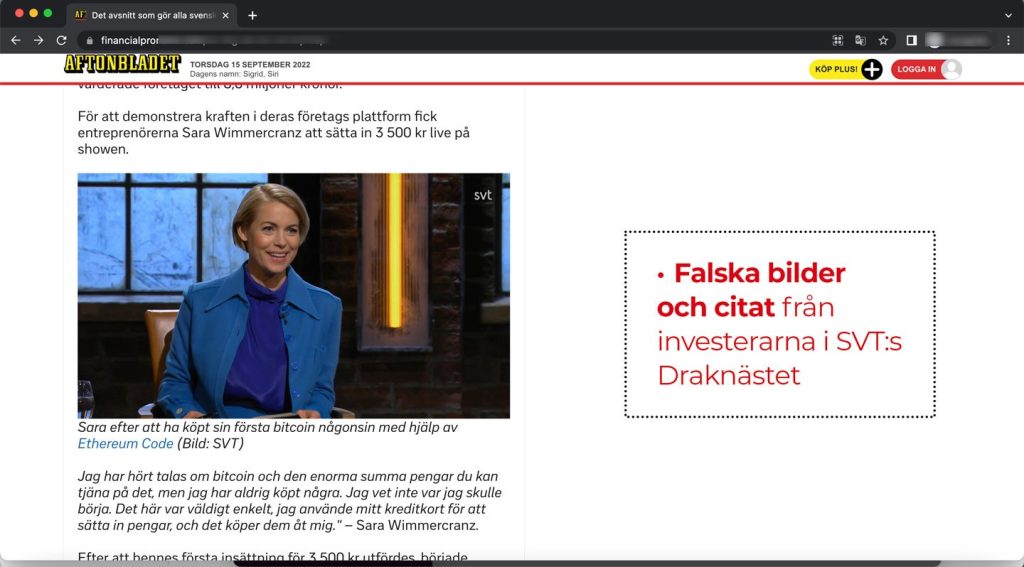This screenshot has height=567, width=1024.
Task: Bookmark this page with the star icon
Action: (883, 40)
